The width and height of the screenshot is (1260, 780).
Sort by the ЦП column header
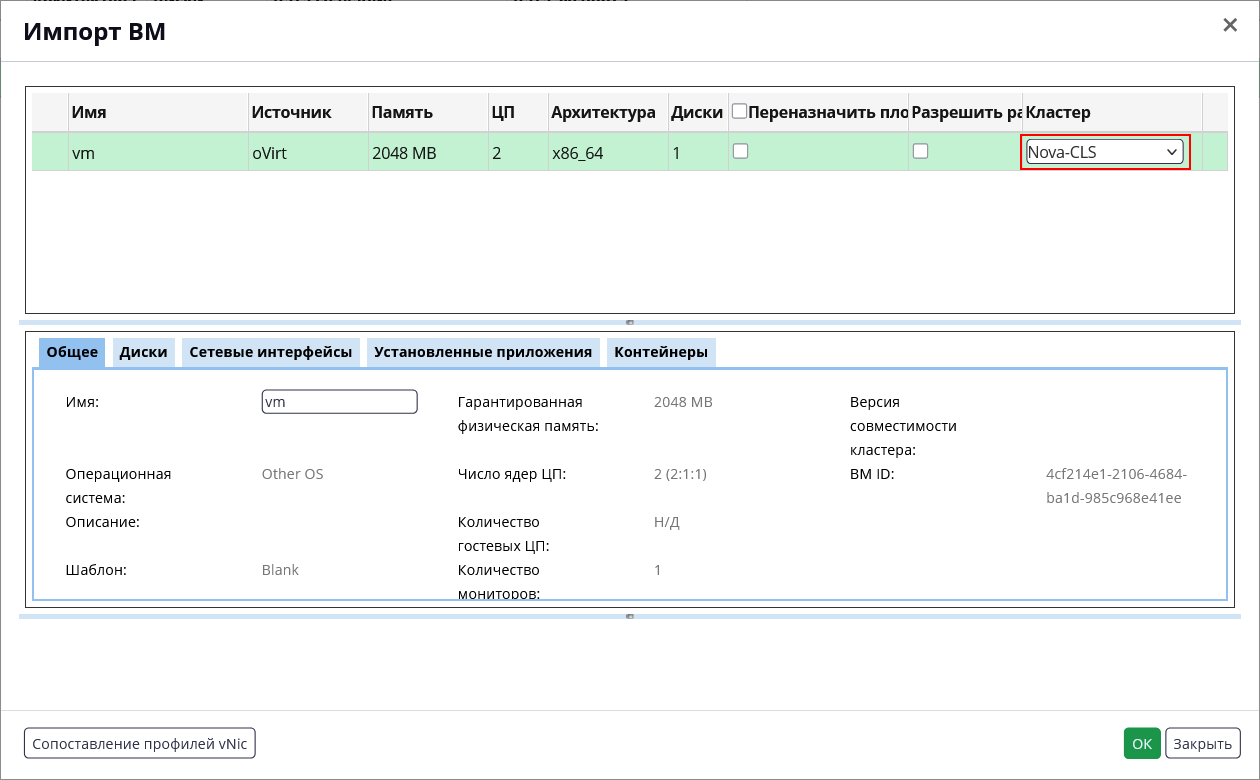click(518, 112)
